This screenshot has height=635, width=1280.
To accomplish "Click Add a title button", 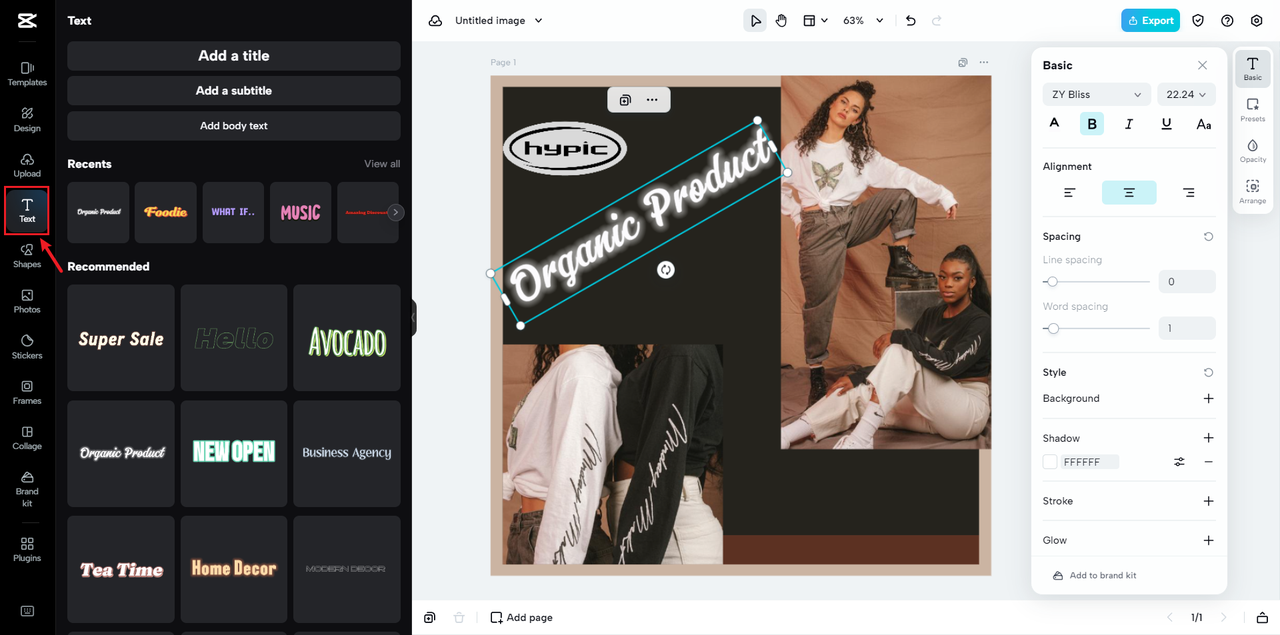I will [234, 56].
